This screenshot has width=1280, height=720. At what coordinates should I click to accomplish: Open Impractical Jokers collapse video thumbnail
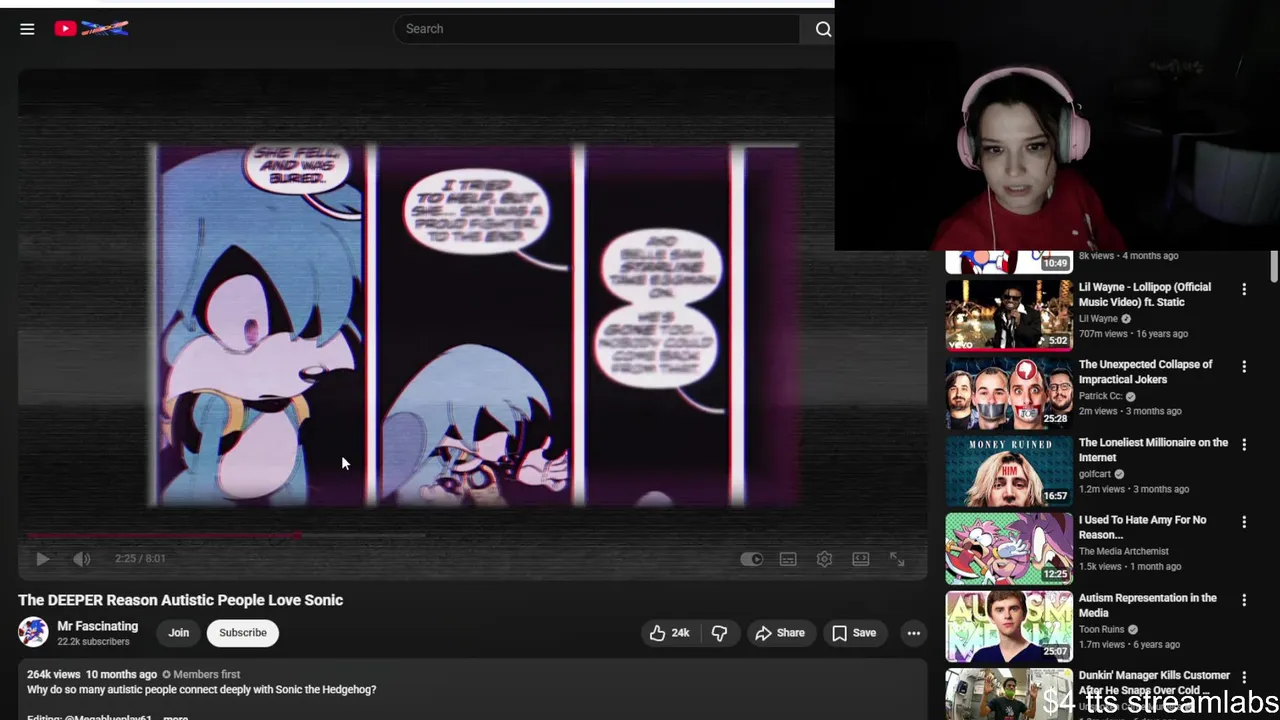tap(1009, 393)
